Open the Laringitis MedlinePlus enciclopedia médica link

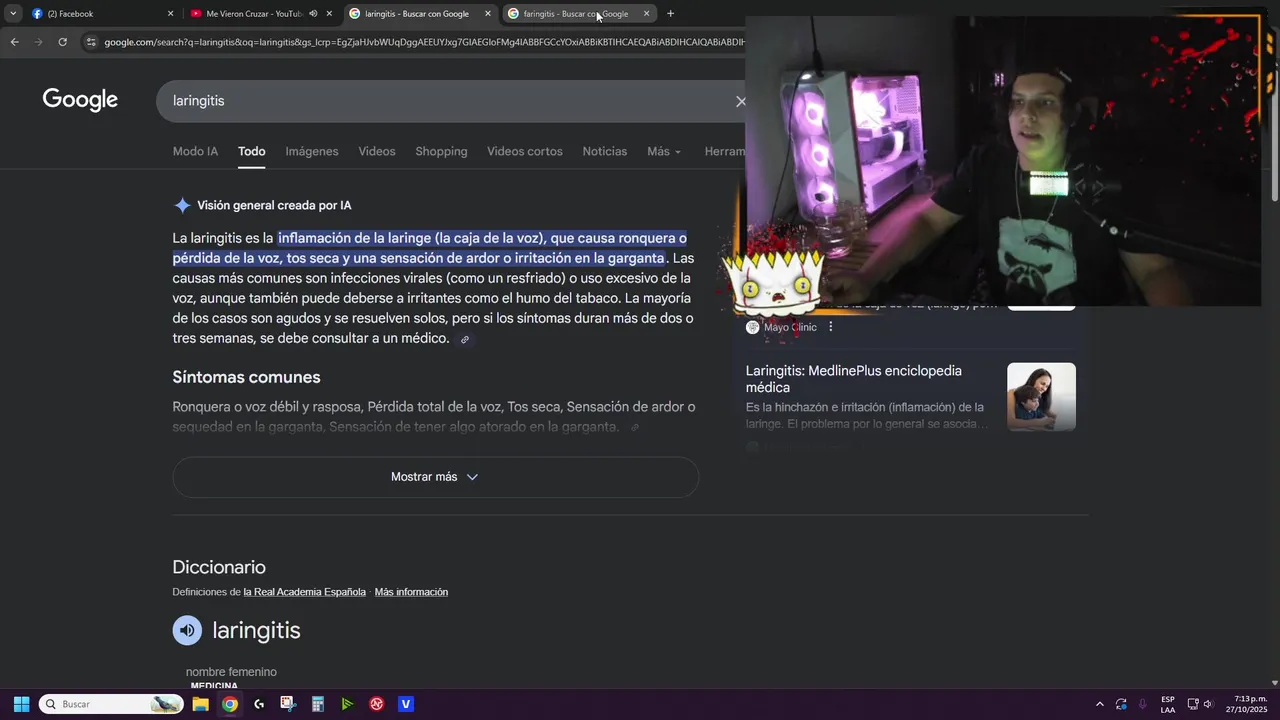click(853, 379)
